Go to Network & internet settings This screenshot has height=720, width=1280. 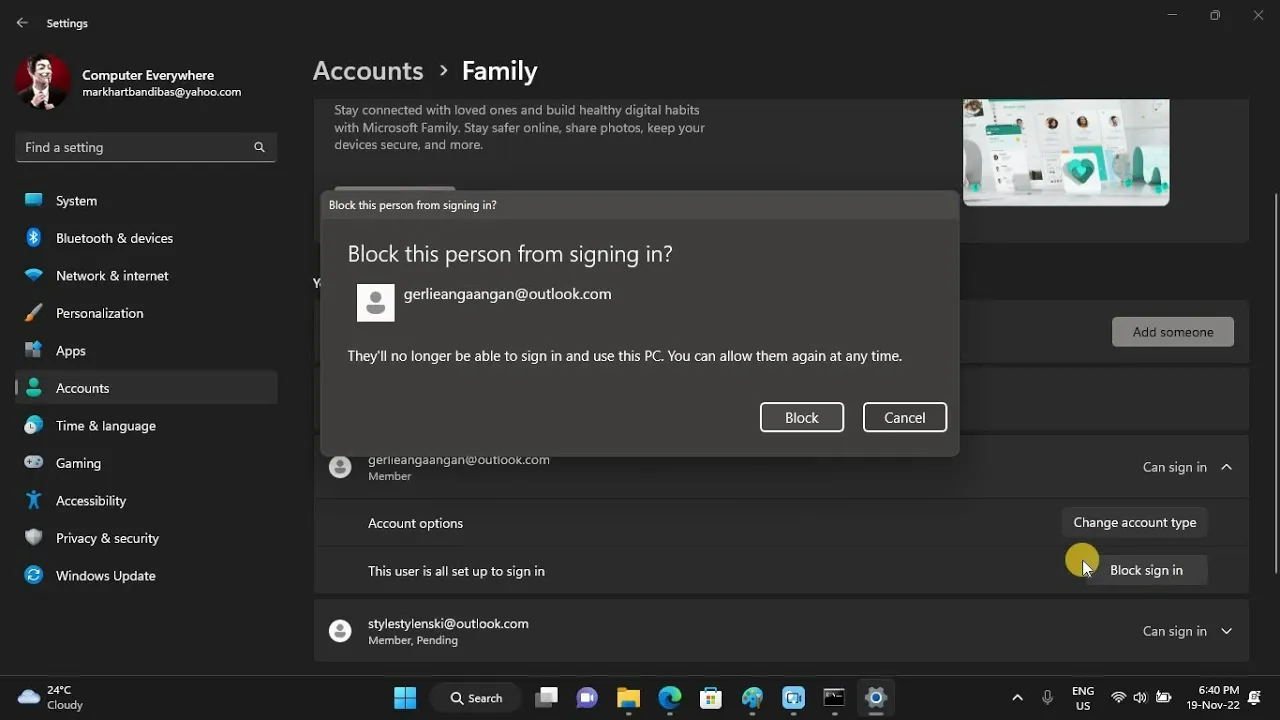tap(146, 275)
